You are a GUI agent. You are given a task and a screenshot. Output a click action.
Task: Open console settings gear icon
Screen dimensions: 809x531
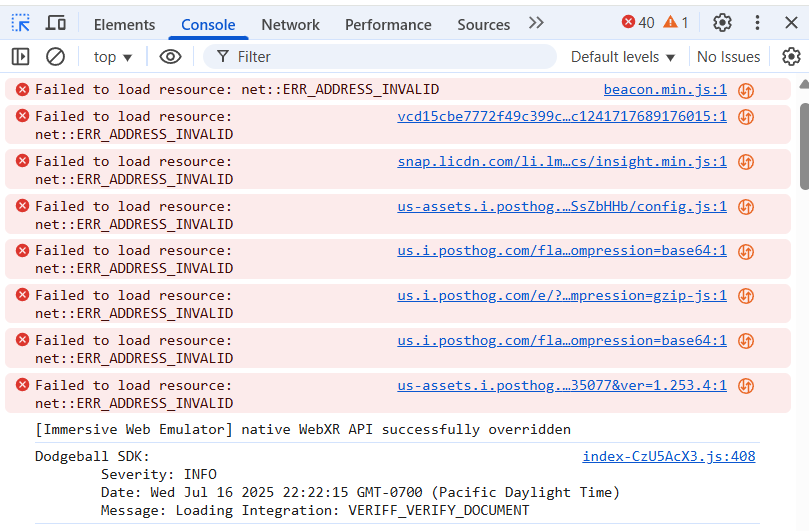point(791,57)
